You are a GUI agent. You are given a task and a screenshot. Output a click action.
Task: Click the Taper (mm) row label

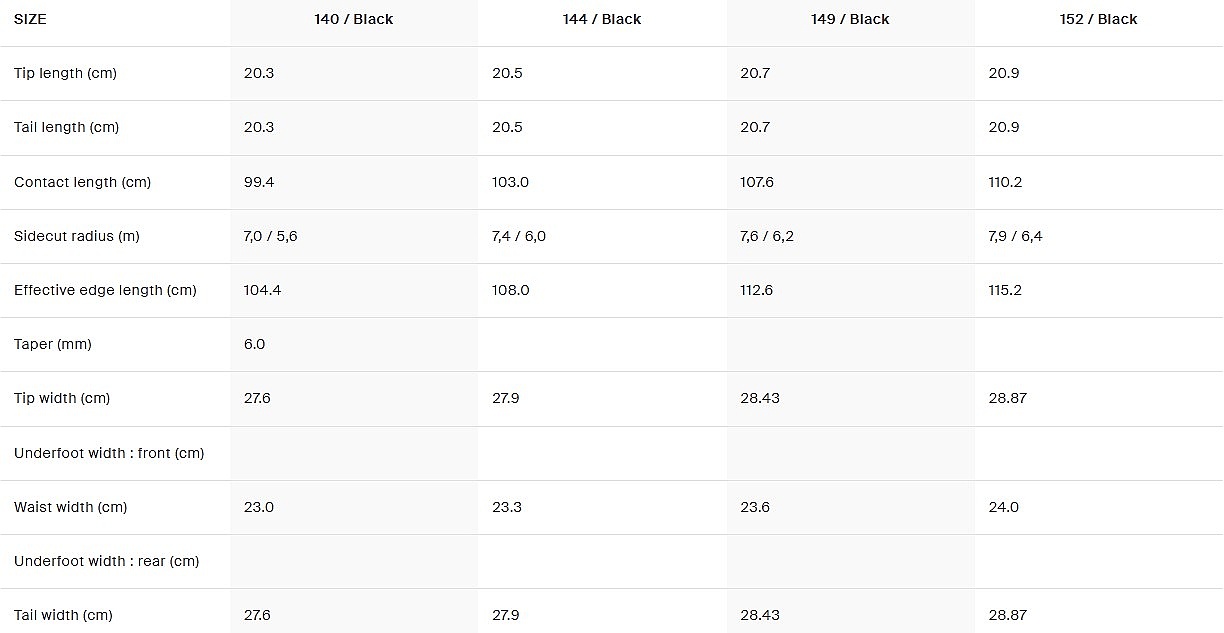click(x=52, y=344)
